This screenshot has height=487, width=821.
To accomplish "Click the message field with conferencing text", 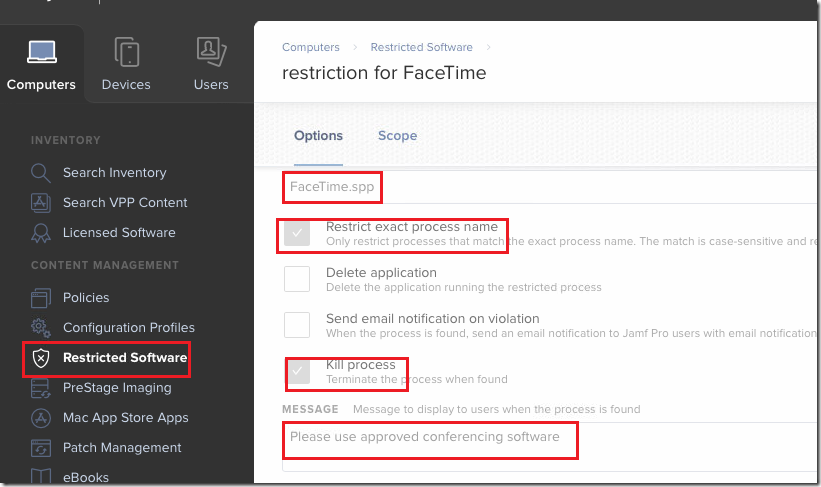I will point(550,447).
